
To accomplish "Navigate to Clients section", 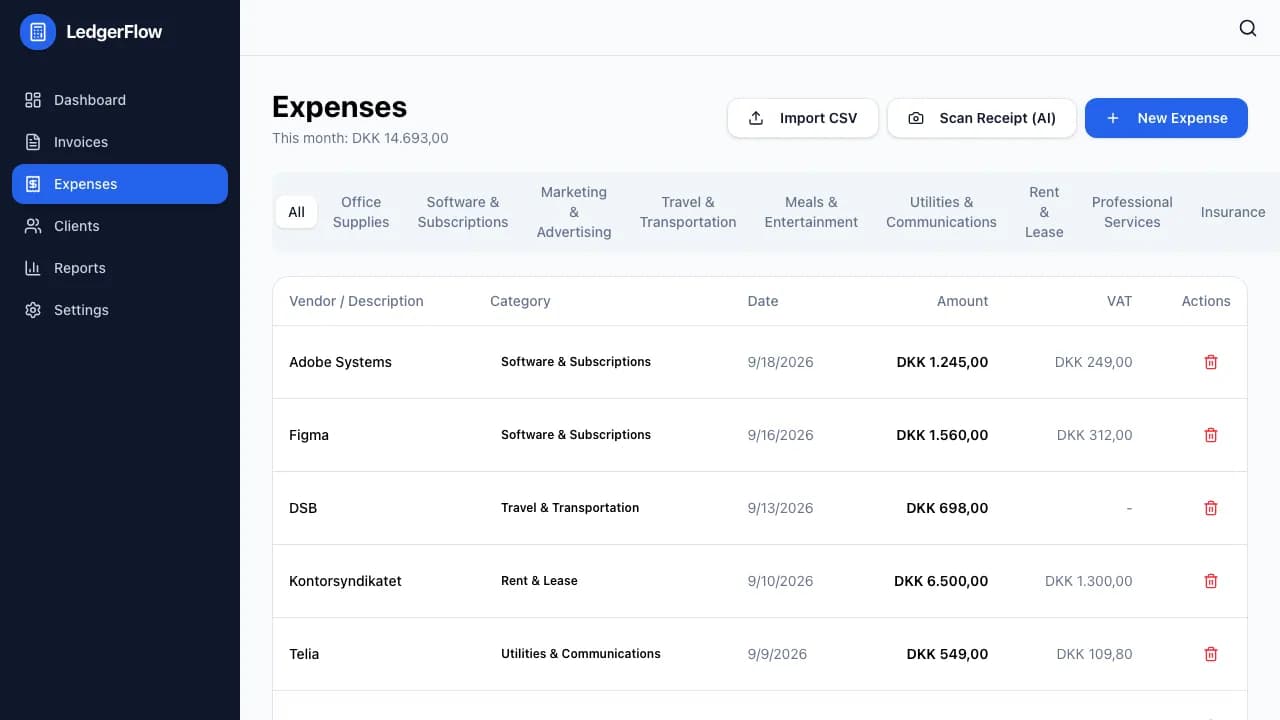I will coord(120,226).
